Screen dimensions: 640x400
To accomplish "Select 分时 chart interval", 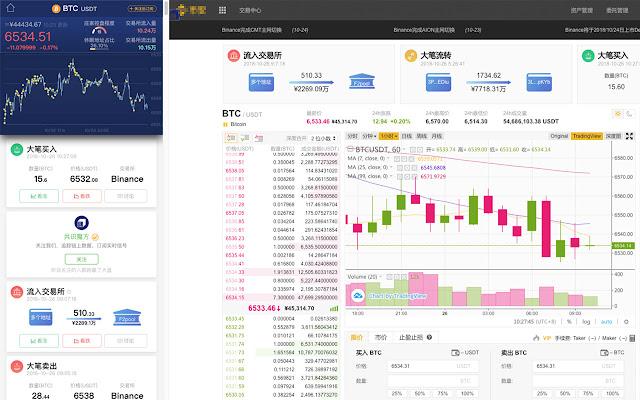I will point(353,136).
